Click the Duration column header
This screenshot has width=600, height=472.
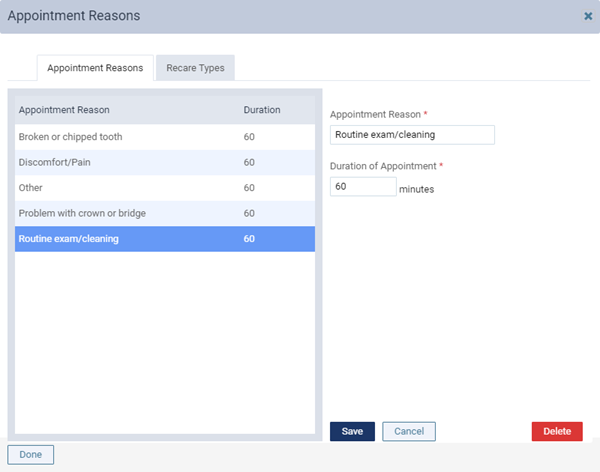(x=262, y=110)
